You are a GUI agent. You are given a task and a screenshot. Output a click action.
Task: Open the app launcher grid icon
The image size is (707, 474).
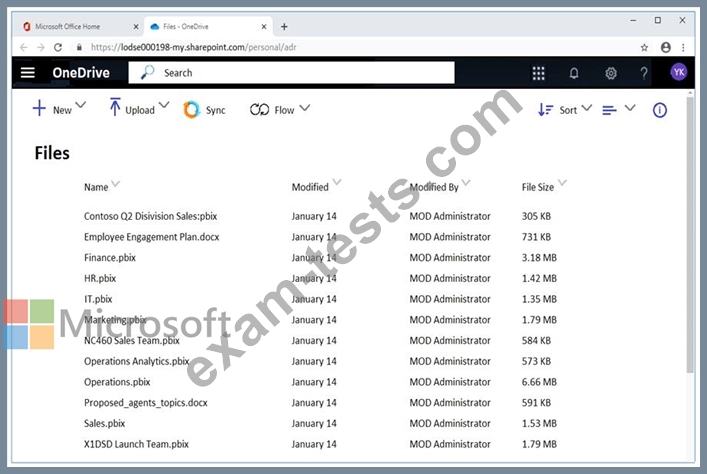pos(538,73)
